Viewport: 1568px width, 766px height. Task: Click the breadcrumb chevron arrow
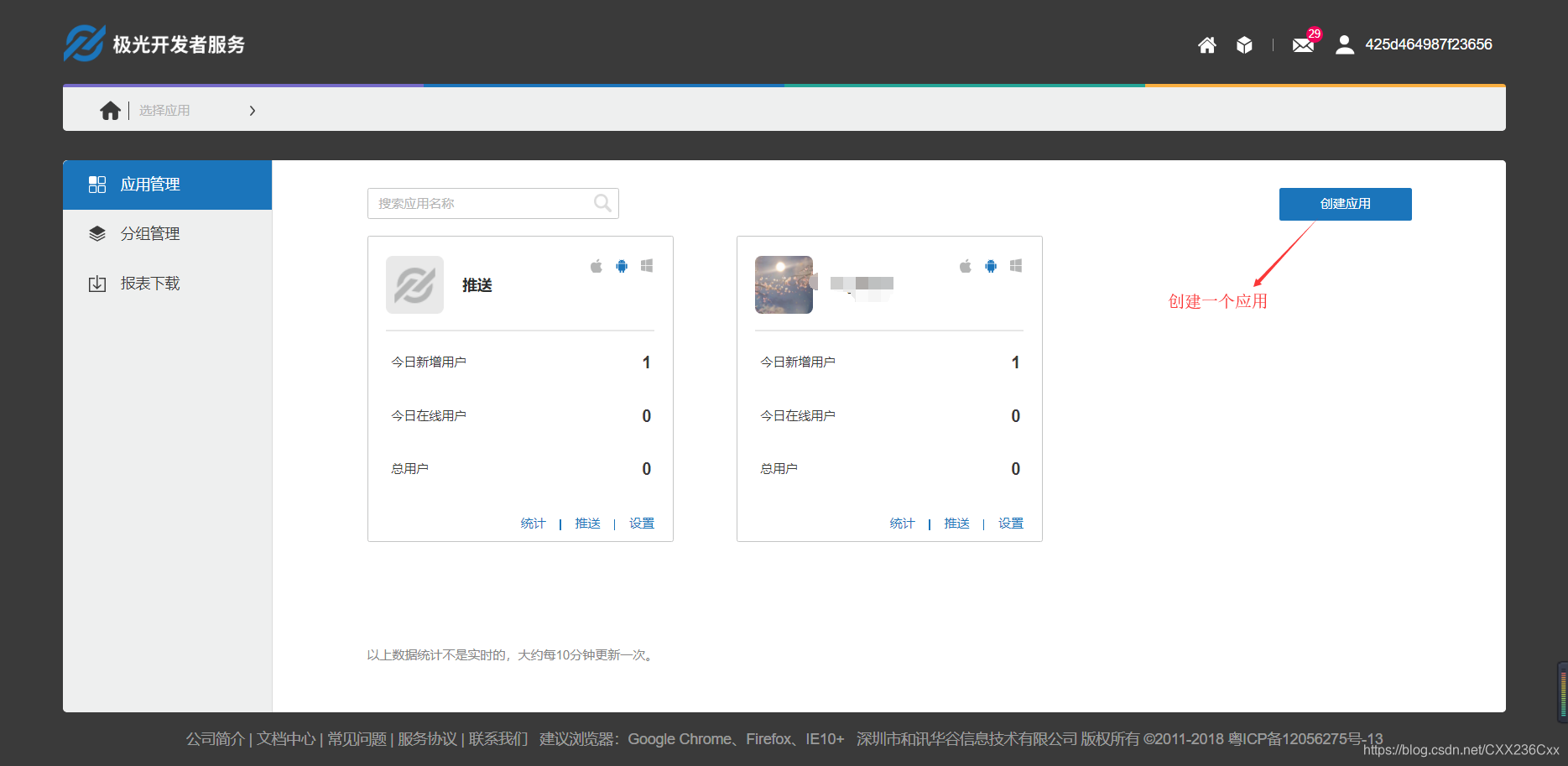[x=252, y=111]
